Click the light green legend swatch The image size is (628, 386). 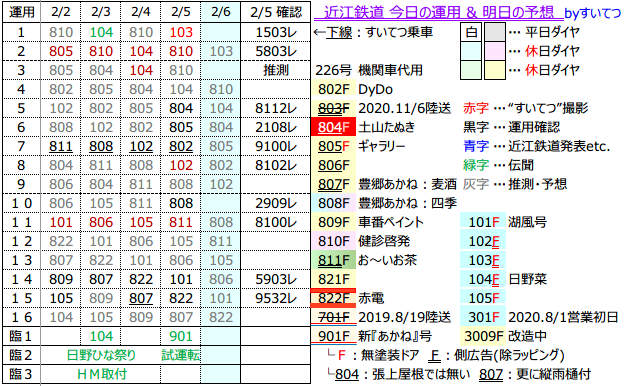pyautogui.click(x=471, y=70)
